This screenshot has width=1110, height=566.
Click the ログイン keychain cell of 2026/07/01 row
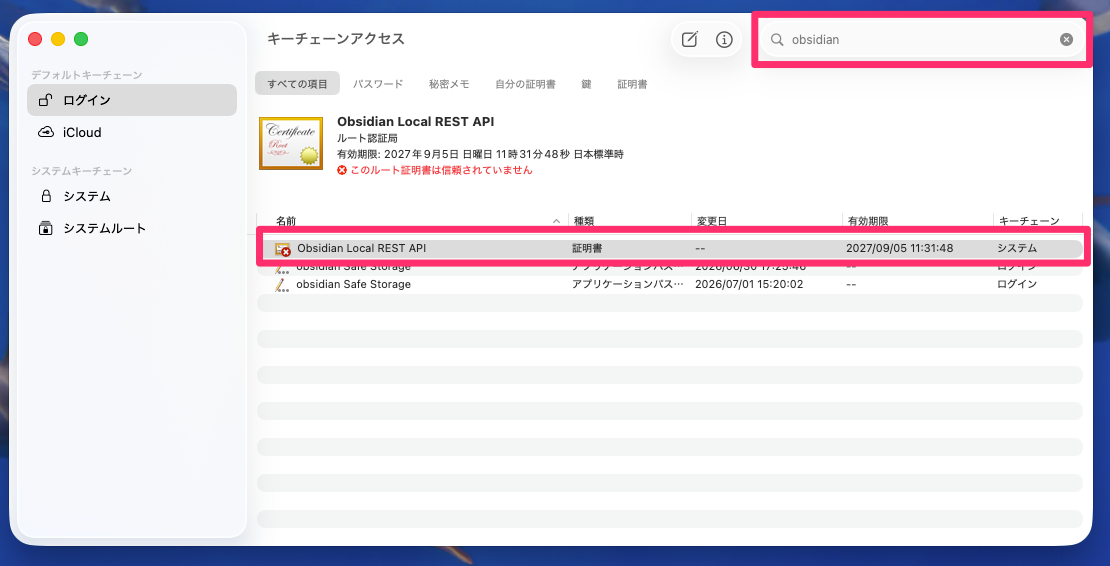coord(1017,284)
